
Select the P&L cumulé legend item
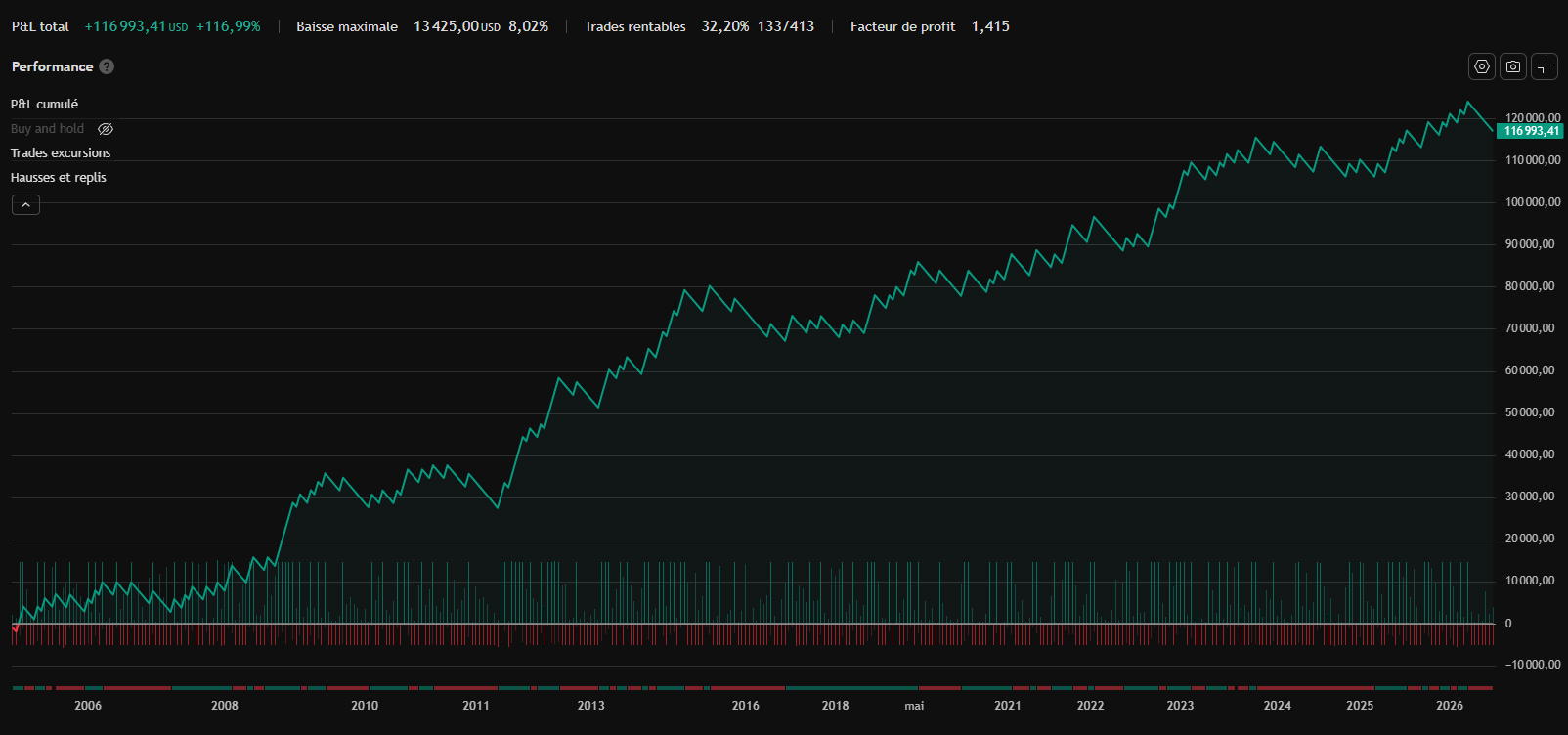point(44,105)
